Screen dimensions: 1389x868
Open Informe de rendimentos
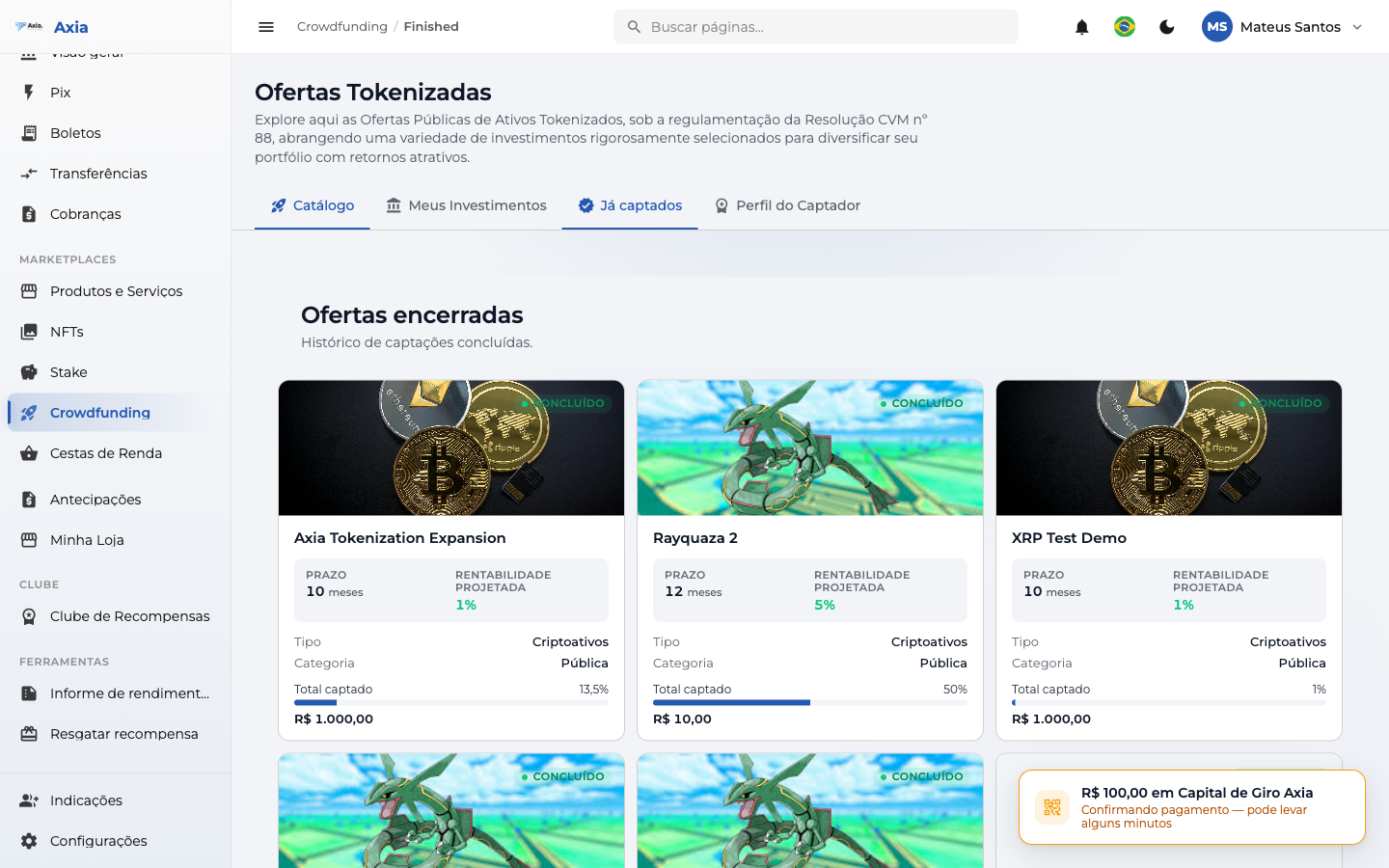tap(116, 693)
